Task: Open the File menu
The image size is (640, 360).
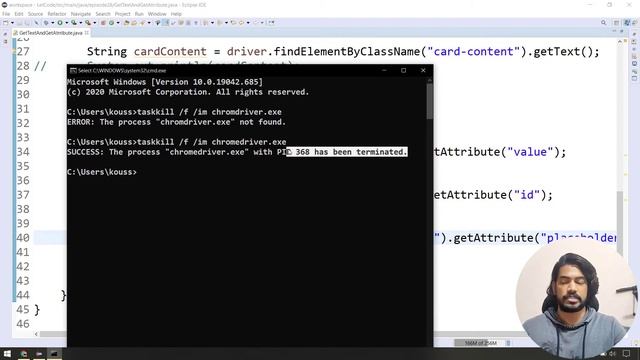Action: (x=6, y=14)
